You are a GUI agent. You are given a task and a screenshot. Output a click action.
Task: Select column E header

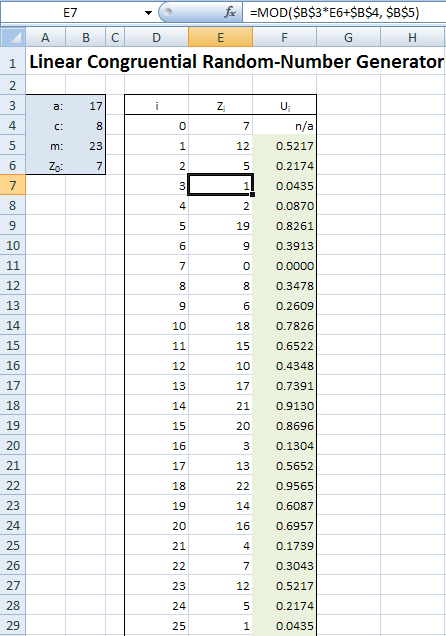(221, 38)
